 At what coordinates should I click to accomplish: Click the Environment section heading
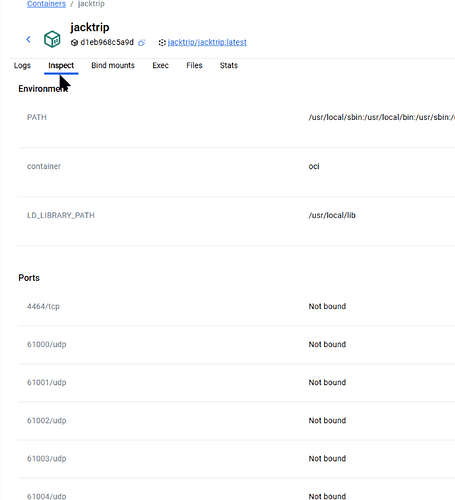pos(43,89)
